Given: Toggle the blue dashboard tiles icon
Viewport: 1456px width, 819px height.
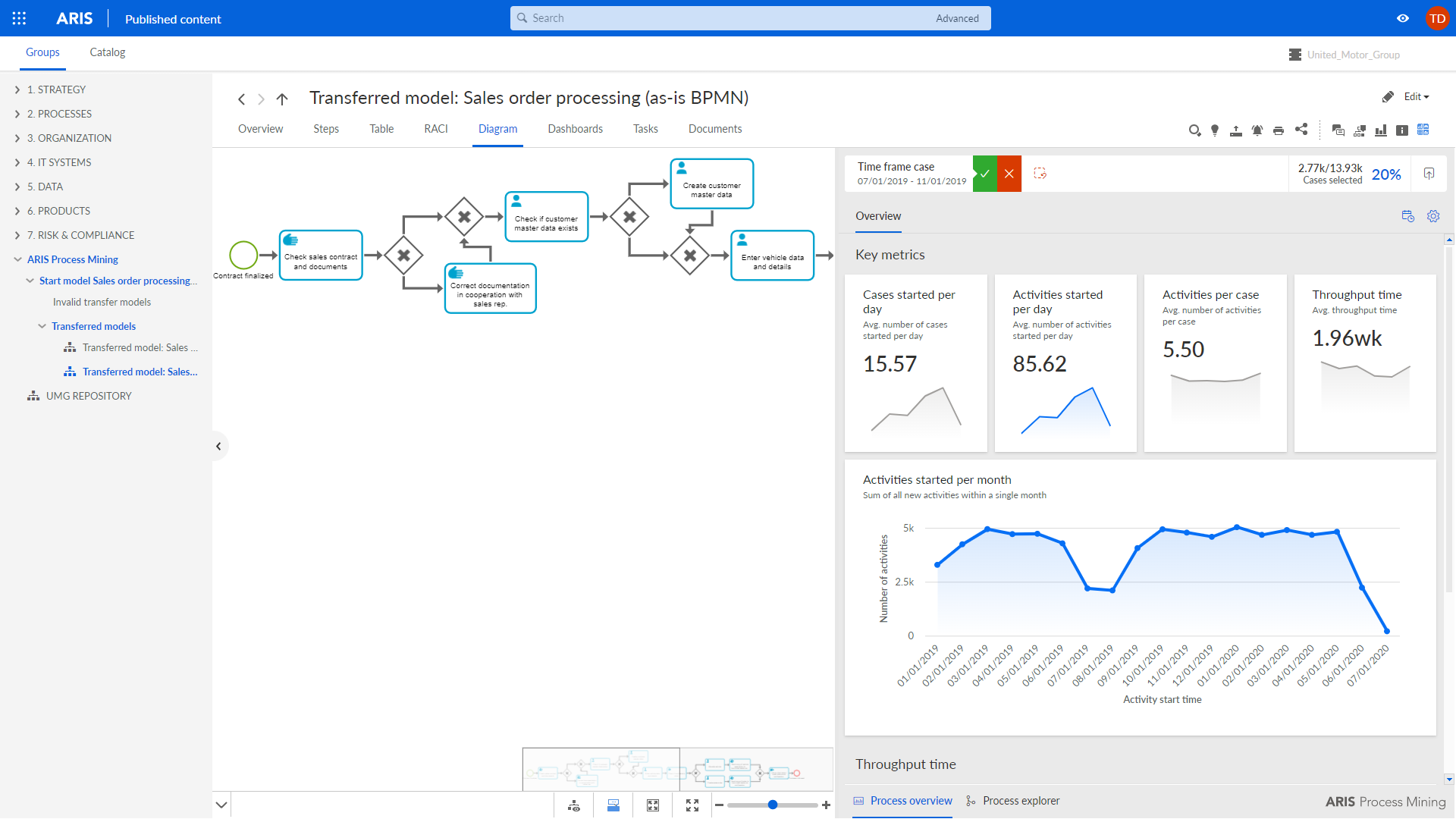Looking at the screenshot, I should pos(1423,130).
